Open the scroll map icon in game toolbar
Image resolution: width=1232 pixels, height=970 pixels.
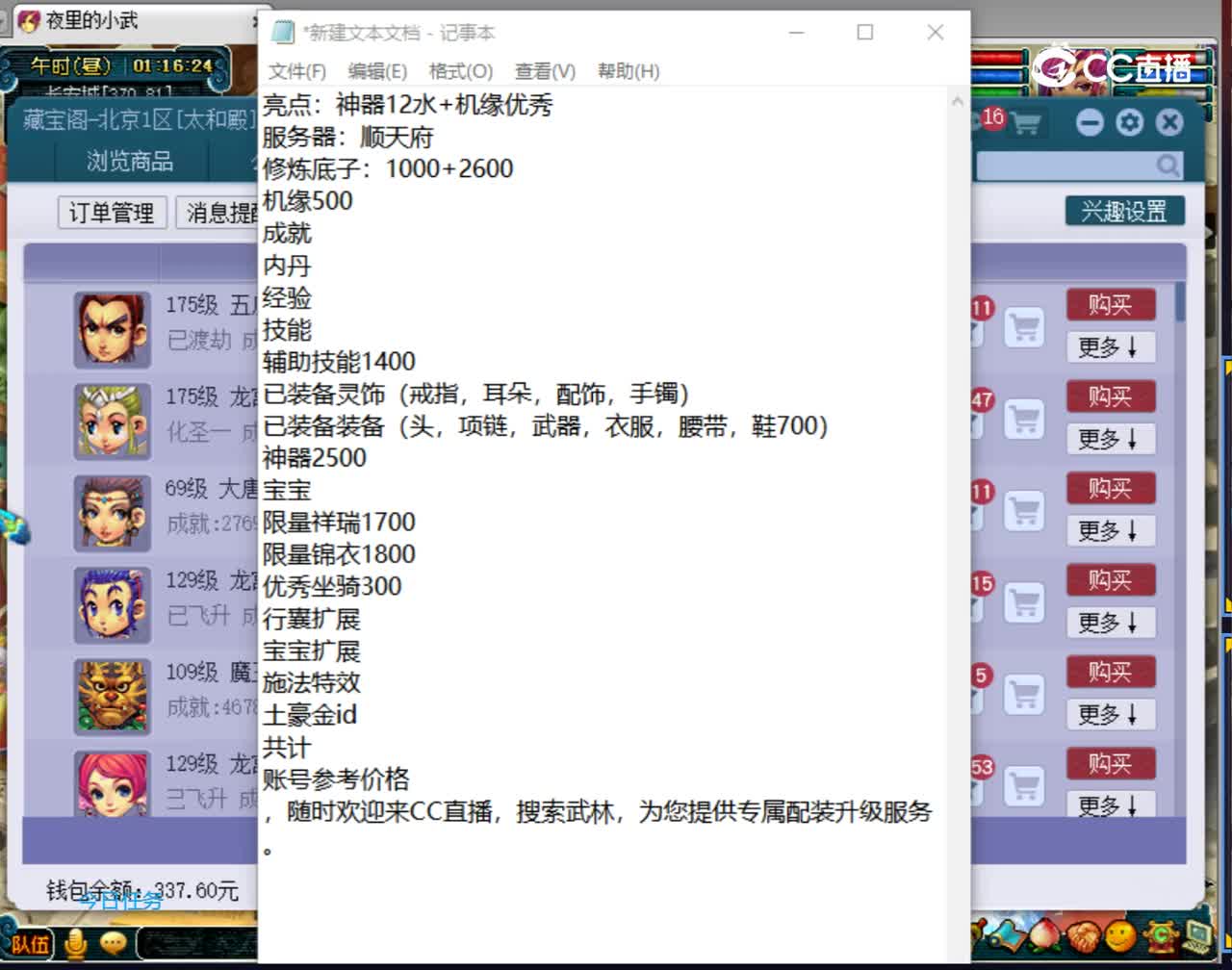(1010, 935)
